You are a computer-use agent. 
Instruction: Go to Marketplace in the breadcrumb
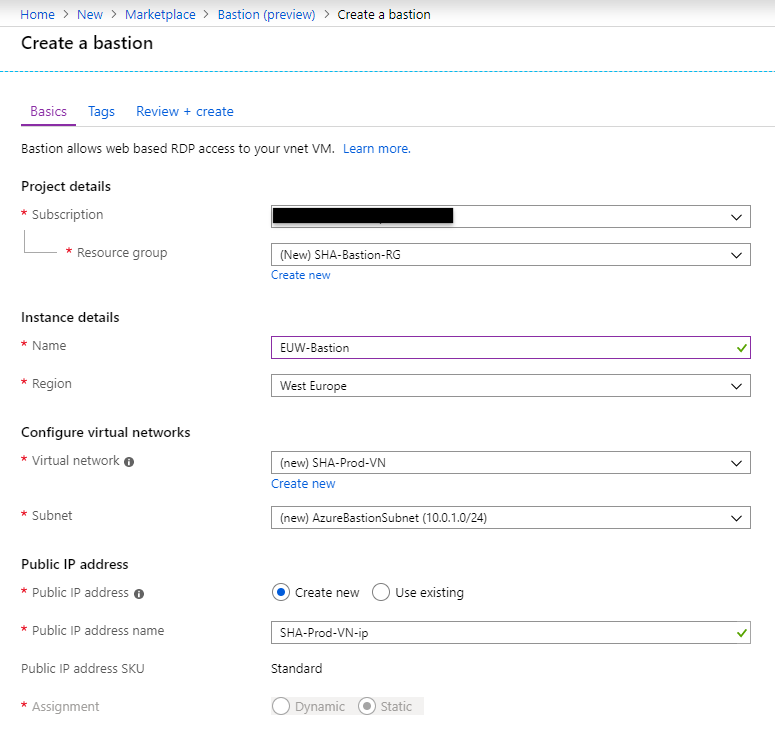point(161,14)
